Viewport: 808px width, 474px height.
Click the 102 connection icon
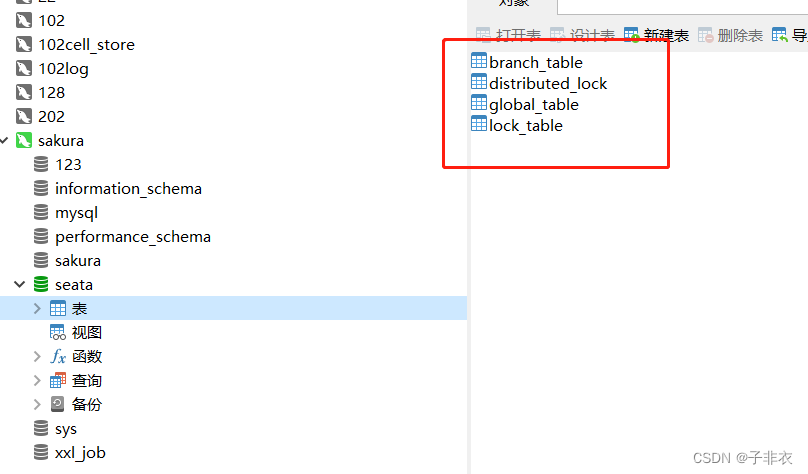(24, 21)
